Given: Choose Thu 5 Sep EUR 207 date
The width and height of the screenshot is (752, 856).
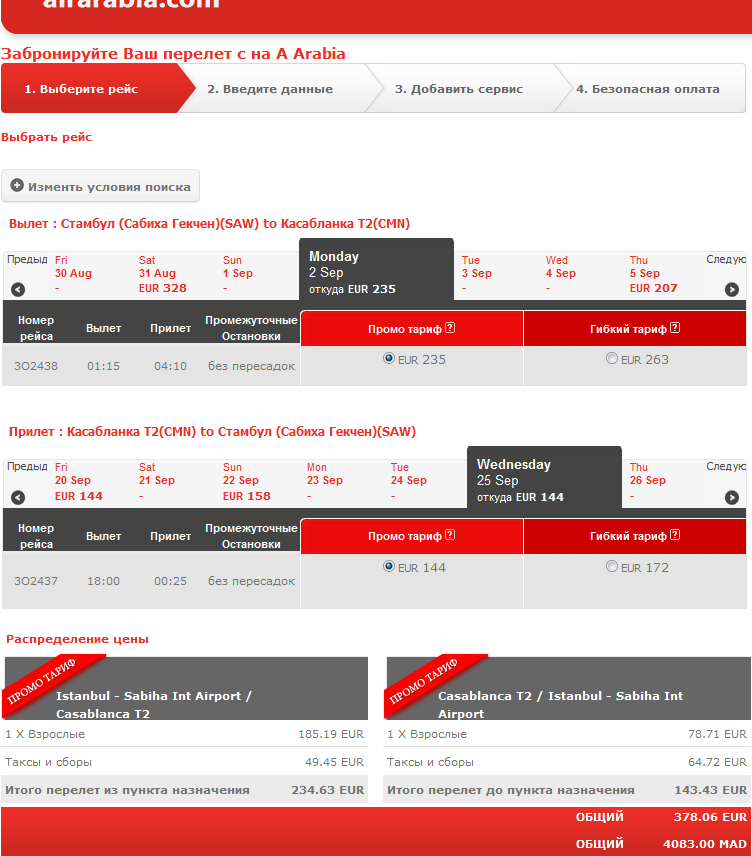Looking at the screenshot, I should click(654, 274).
